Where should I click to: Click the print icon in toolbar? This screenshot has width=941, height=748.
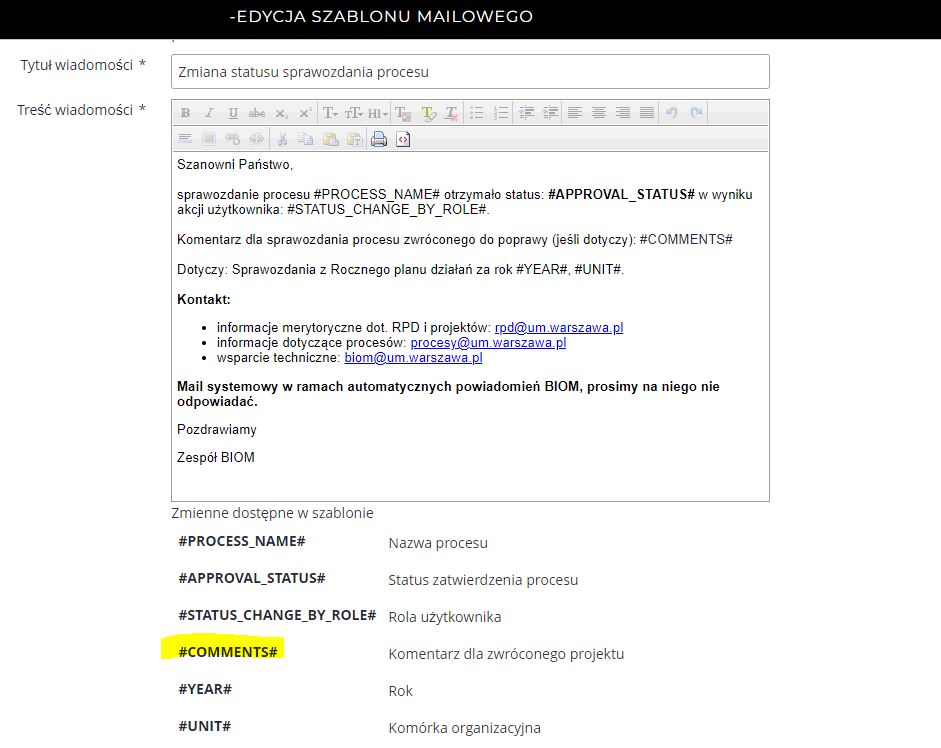coord(379,139)
